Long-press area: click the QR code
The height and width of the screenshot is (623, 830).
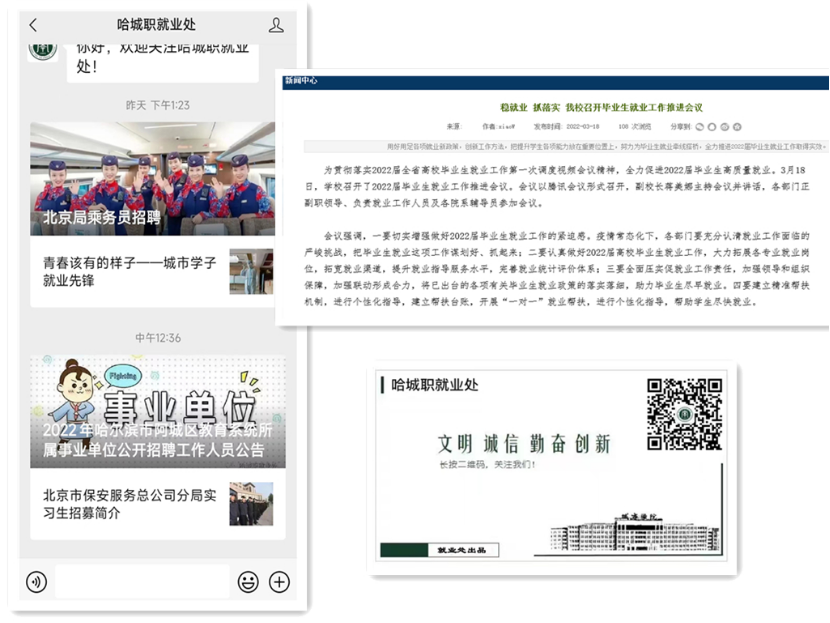coord(684,414)
